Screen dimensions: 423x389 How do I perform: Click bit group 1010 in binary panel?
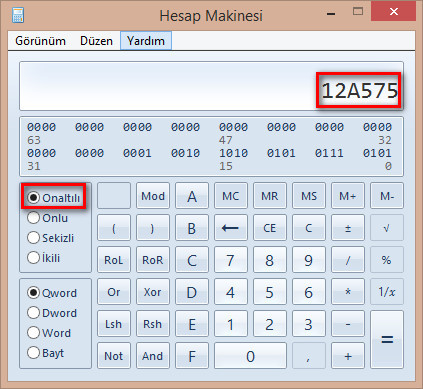click(x=233, y=153)
